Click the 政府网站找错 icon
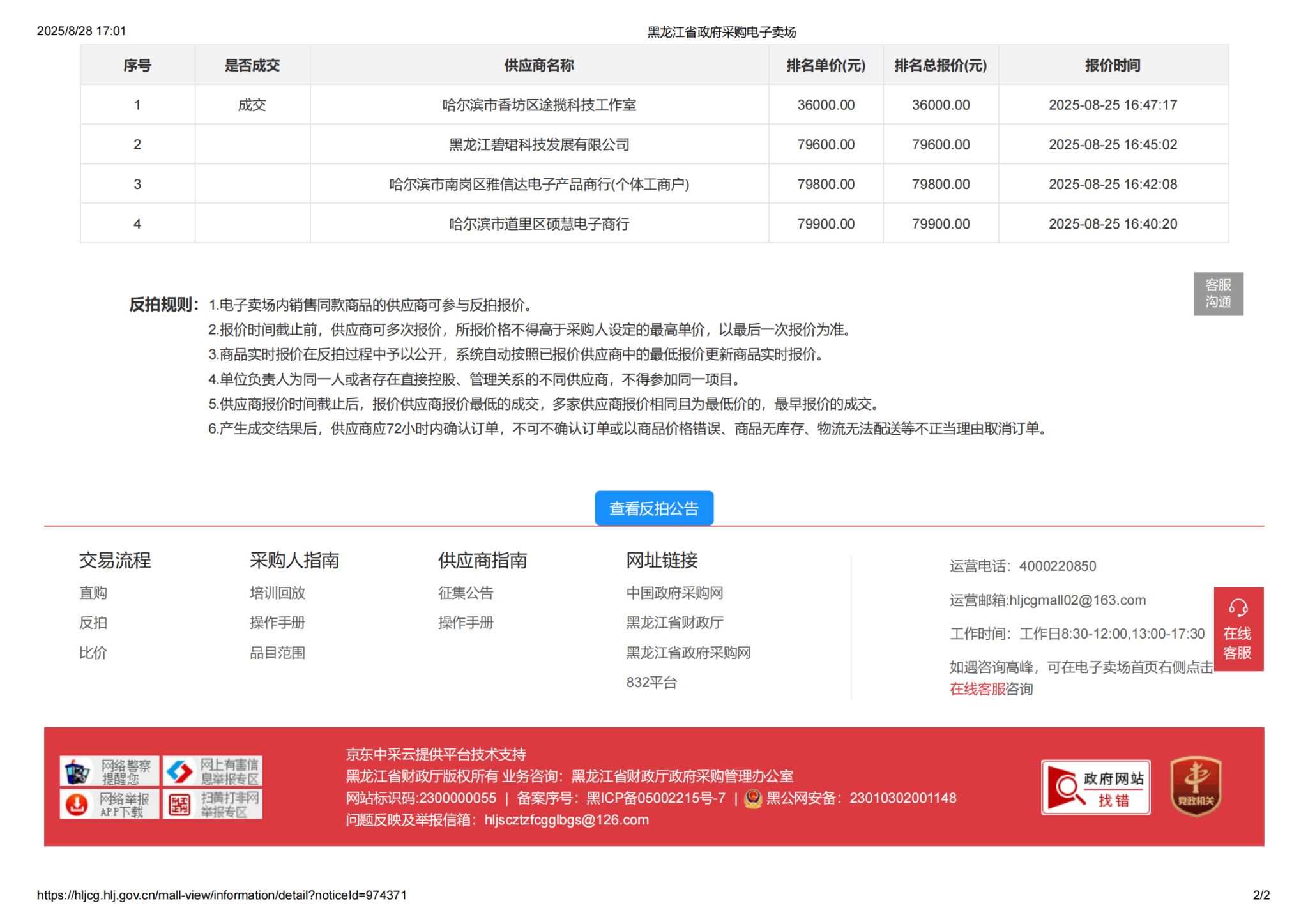Screen dimensions: 1308x924 pos(1095,787)
